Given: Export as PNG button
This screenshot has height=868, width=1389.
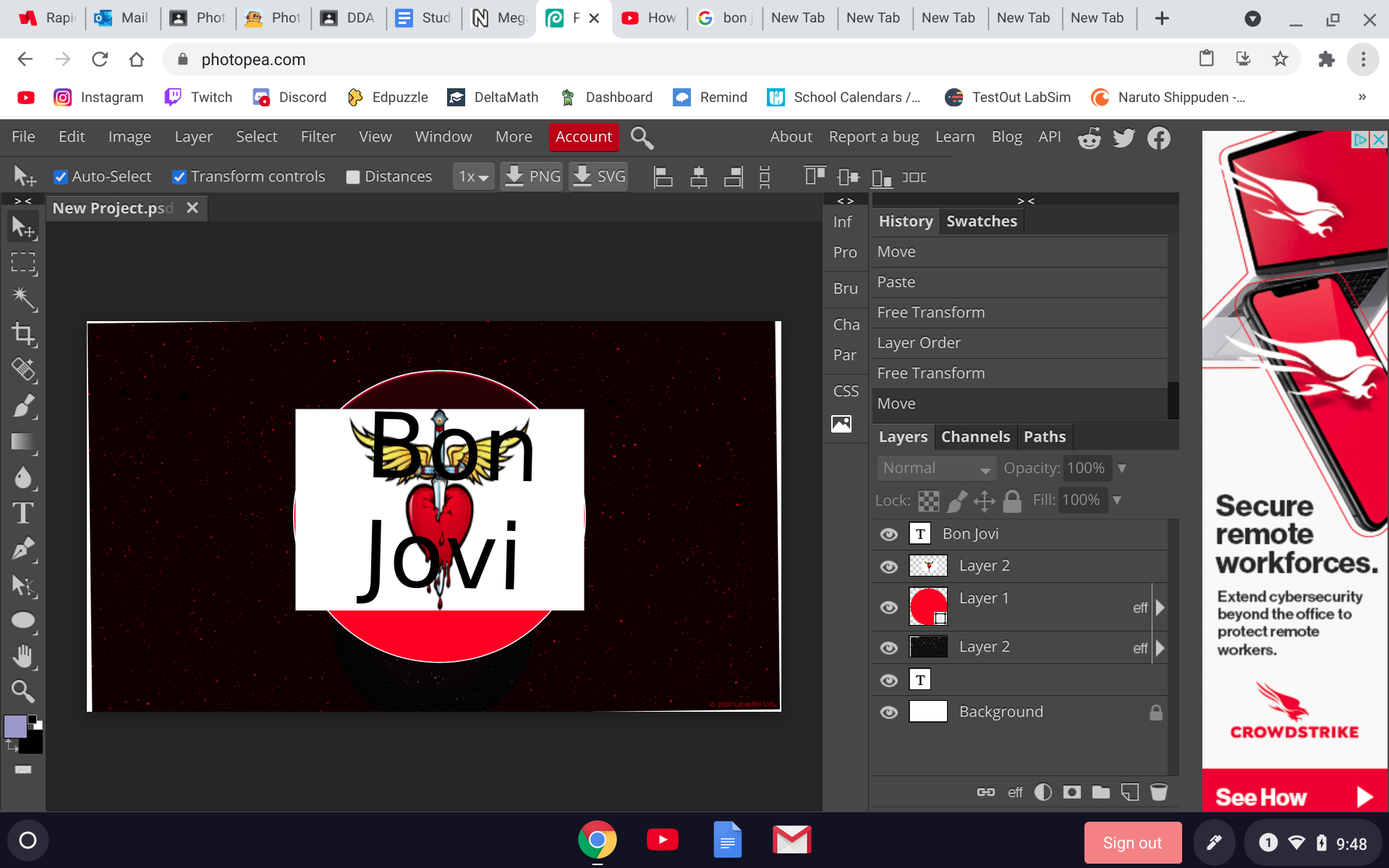Looking at the screenshot, I should pos(532,176).
